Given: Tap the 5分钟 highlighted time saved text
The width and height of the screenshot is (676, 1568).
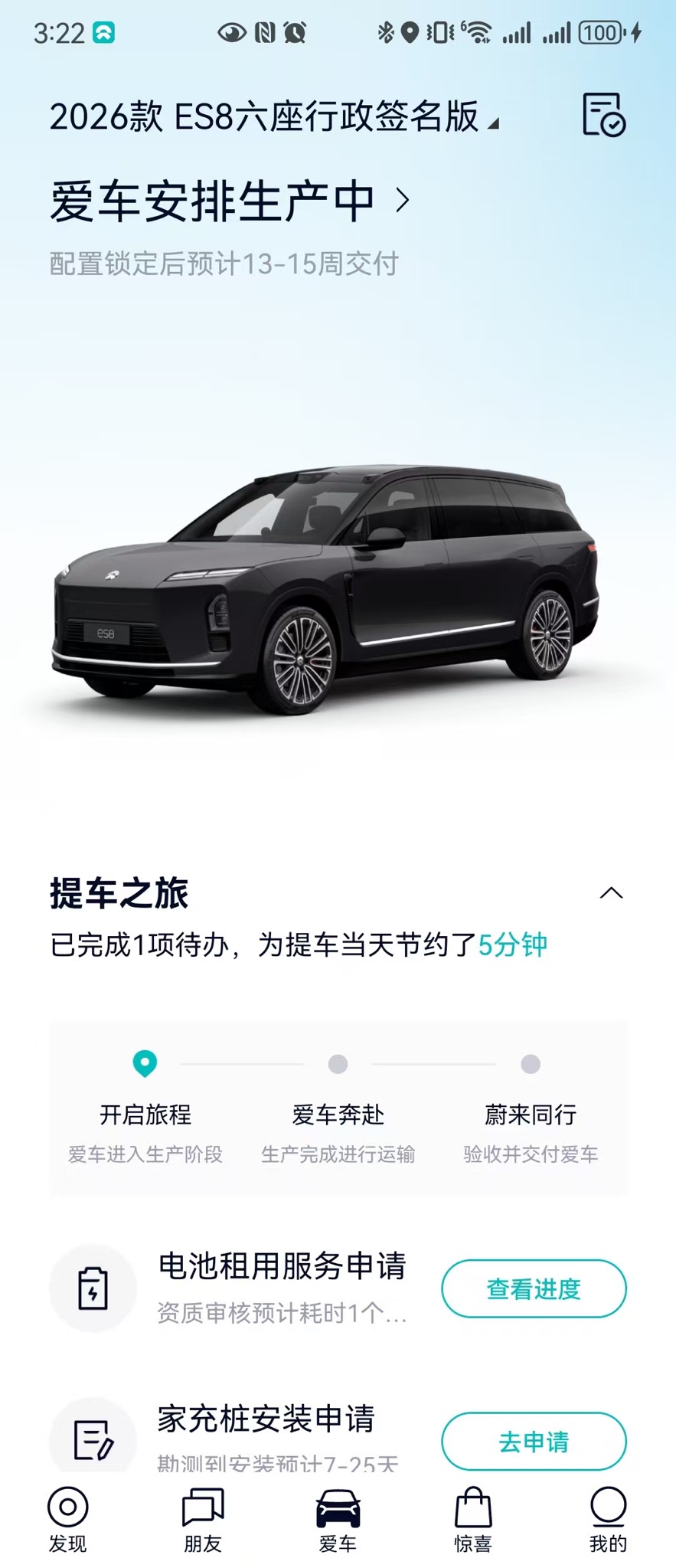Looking at the screenshot, I should [x=512, y=944].
